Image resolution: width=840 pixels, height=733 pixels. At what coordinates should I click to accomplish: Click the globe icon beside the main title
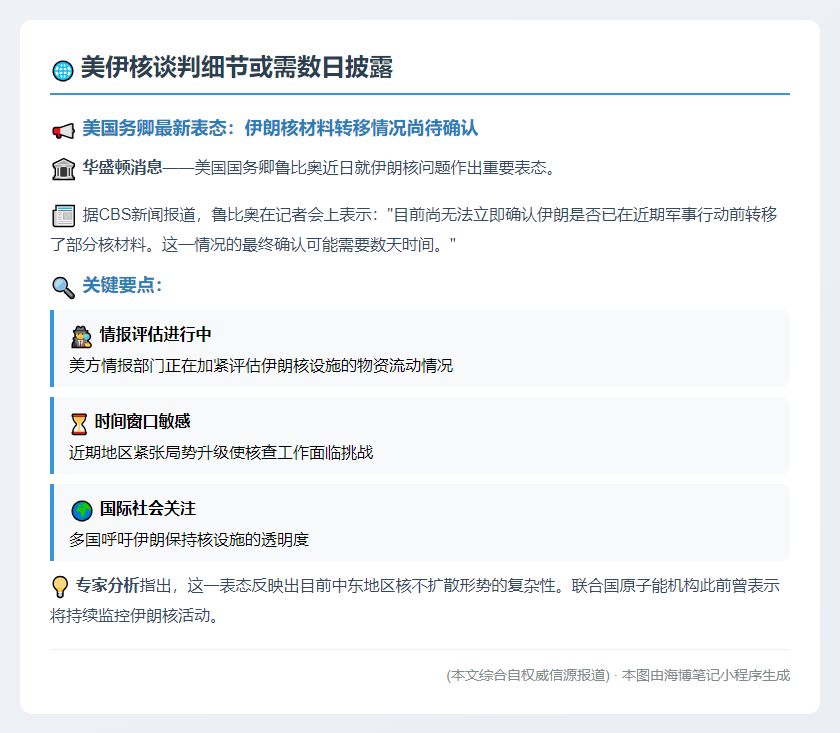coord(63,71)
